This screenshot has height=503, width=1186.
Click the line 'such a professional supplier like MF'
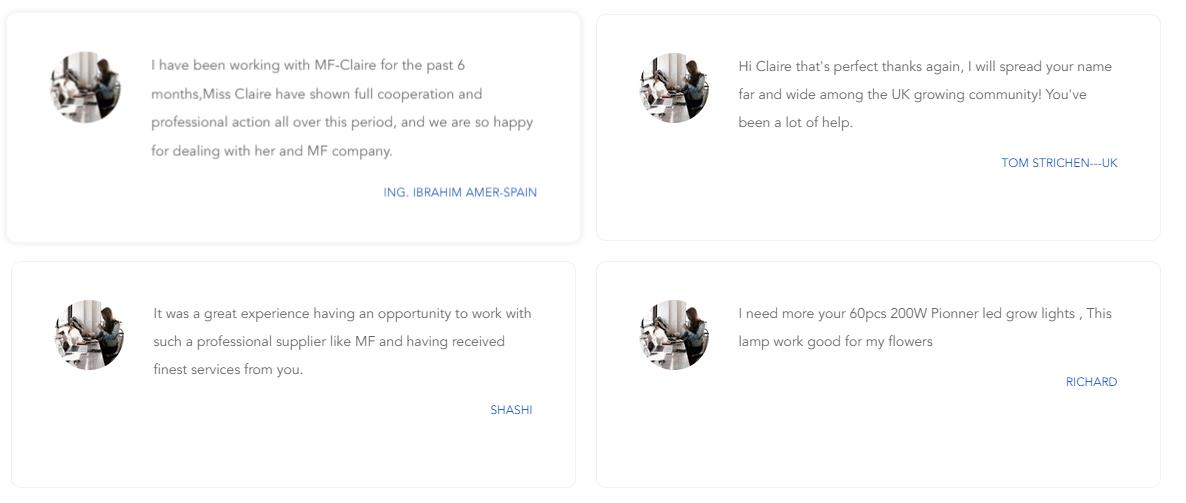(329, 342)
